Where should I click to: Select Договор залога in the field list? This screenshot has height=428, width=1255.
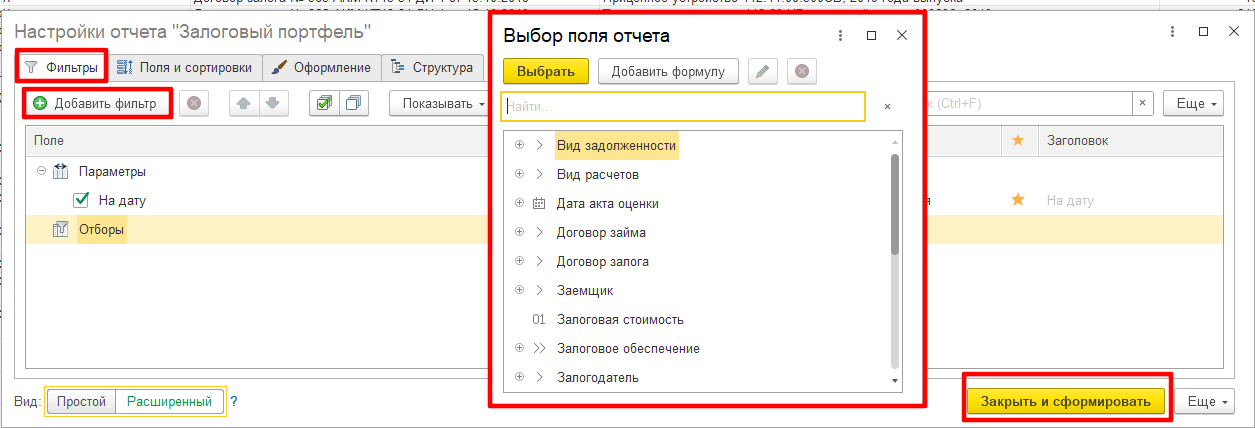pyautogui.click(x=603, y=261)
